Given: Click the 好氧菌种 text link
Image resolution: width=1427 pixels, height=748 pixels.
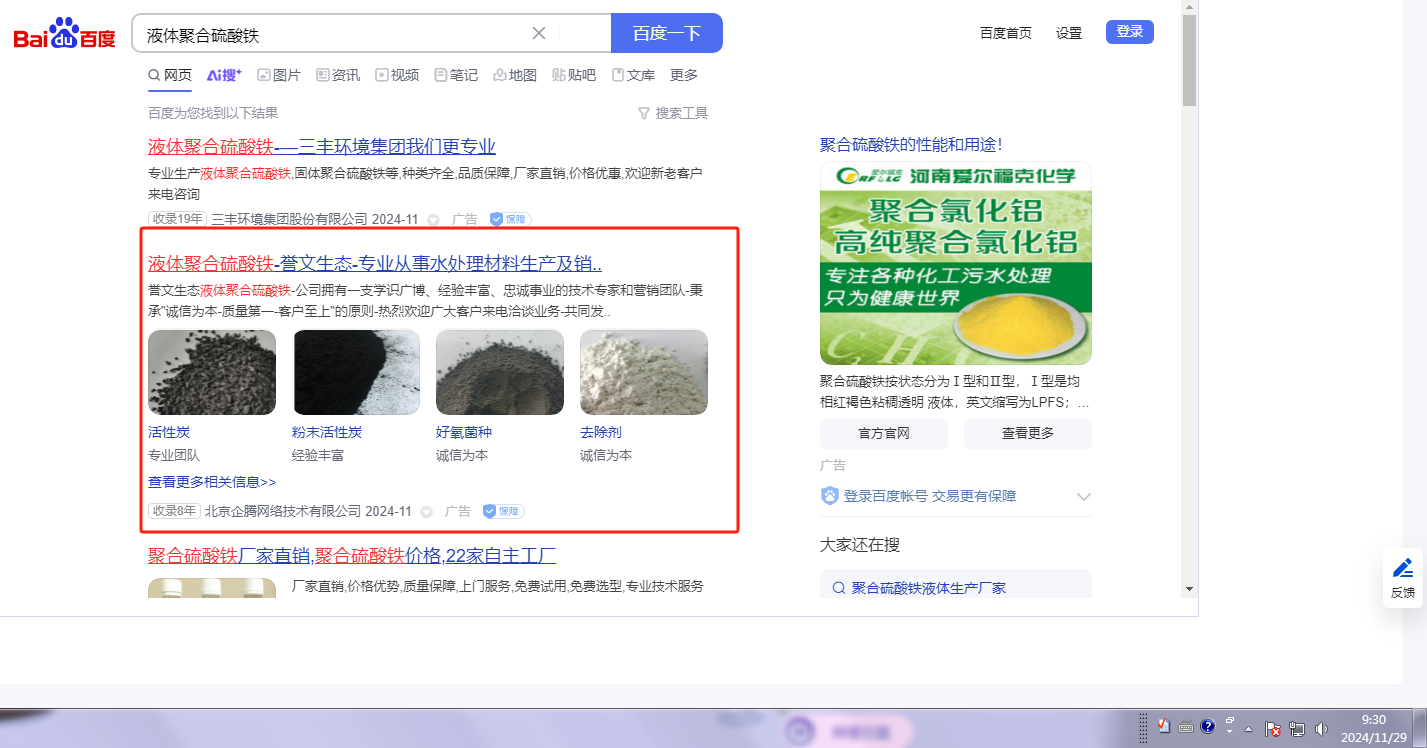Looking at the screenshot, I should [x=464, y=432].
